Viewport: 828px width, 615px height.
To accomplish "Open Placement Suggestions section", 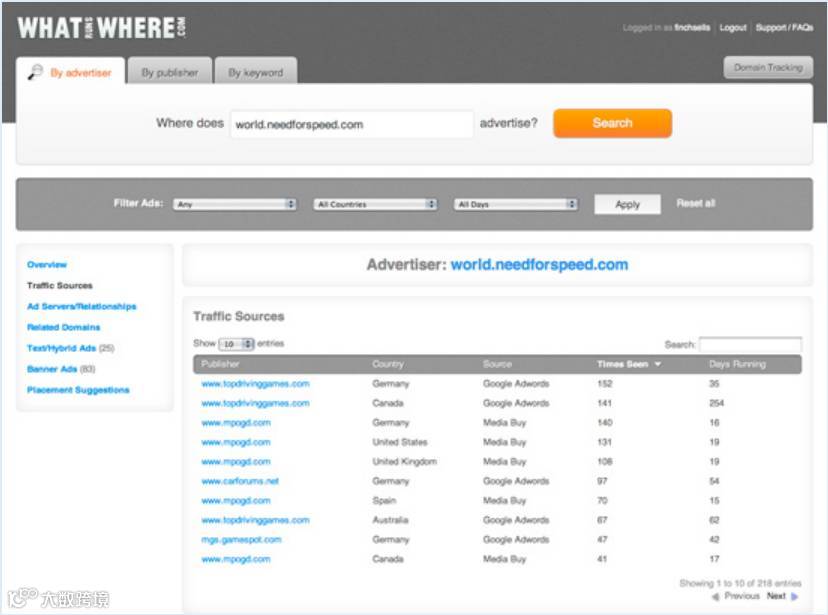I will click(78, 390).
